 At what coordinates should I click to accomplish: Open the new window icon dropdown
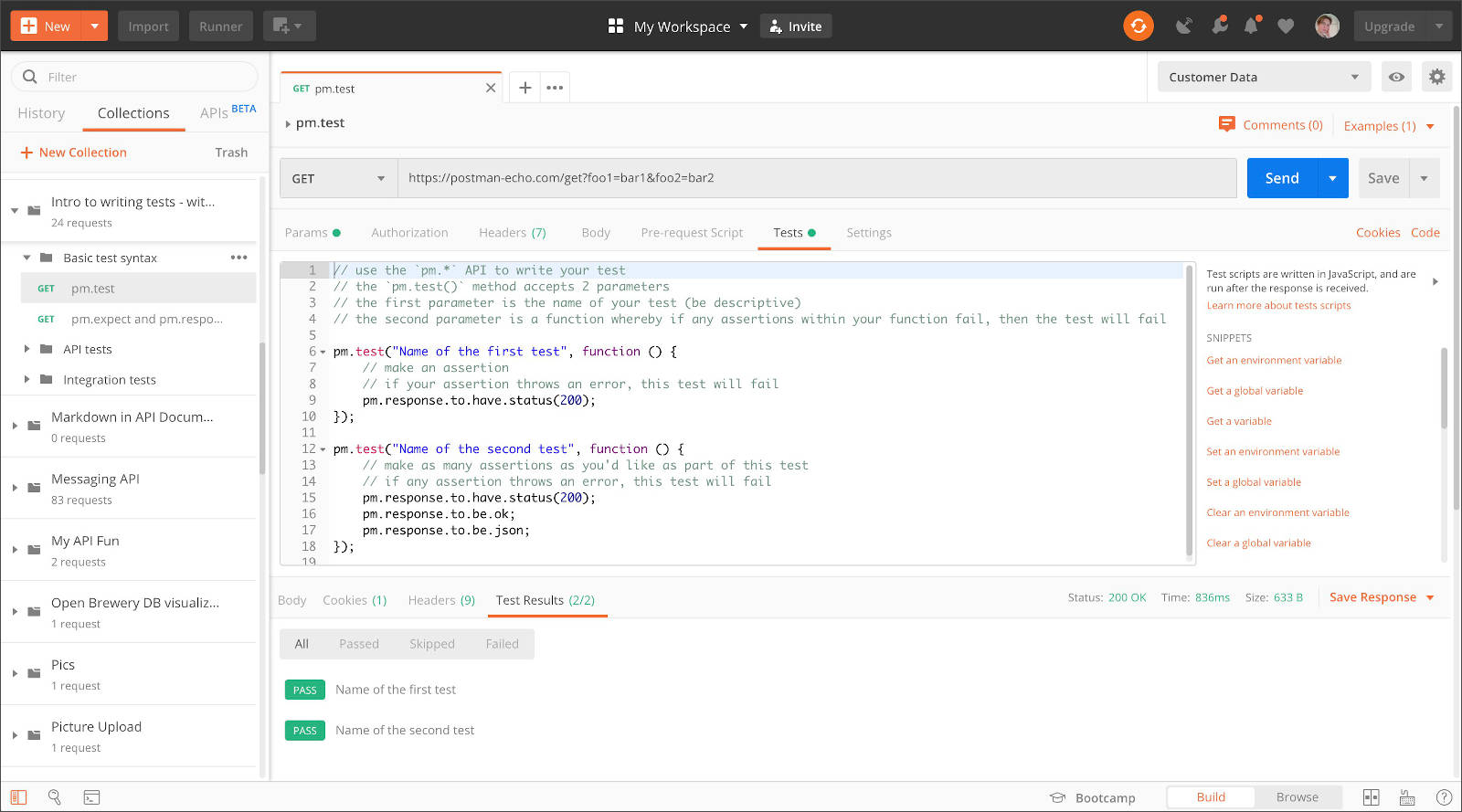tap(289, 26)
